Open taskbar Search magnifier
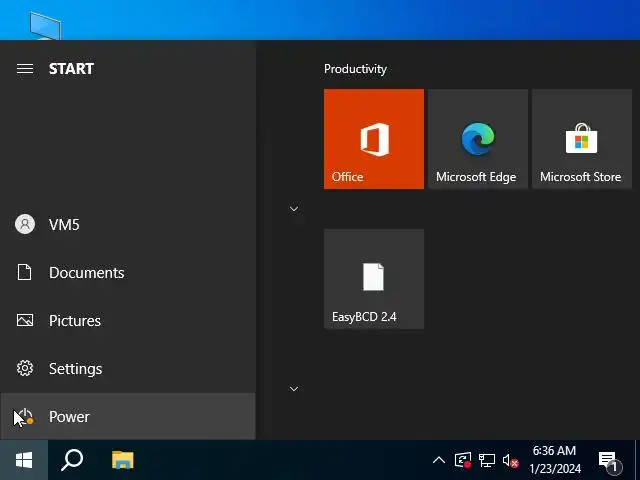Screen dimensions: 640x480 coord(72,460)
